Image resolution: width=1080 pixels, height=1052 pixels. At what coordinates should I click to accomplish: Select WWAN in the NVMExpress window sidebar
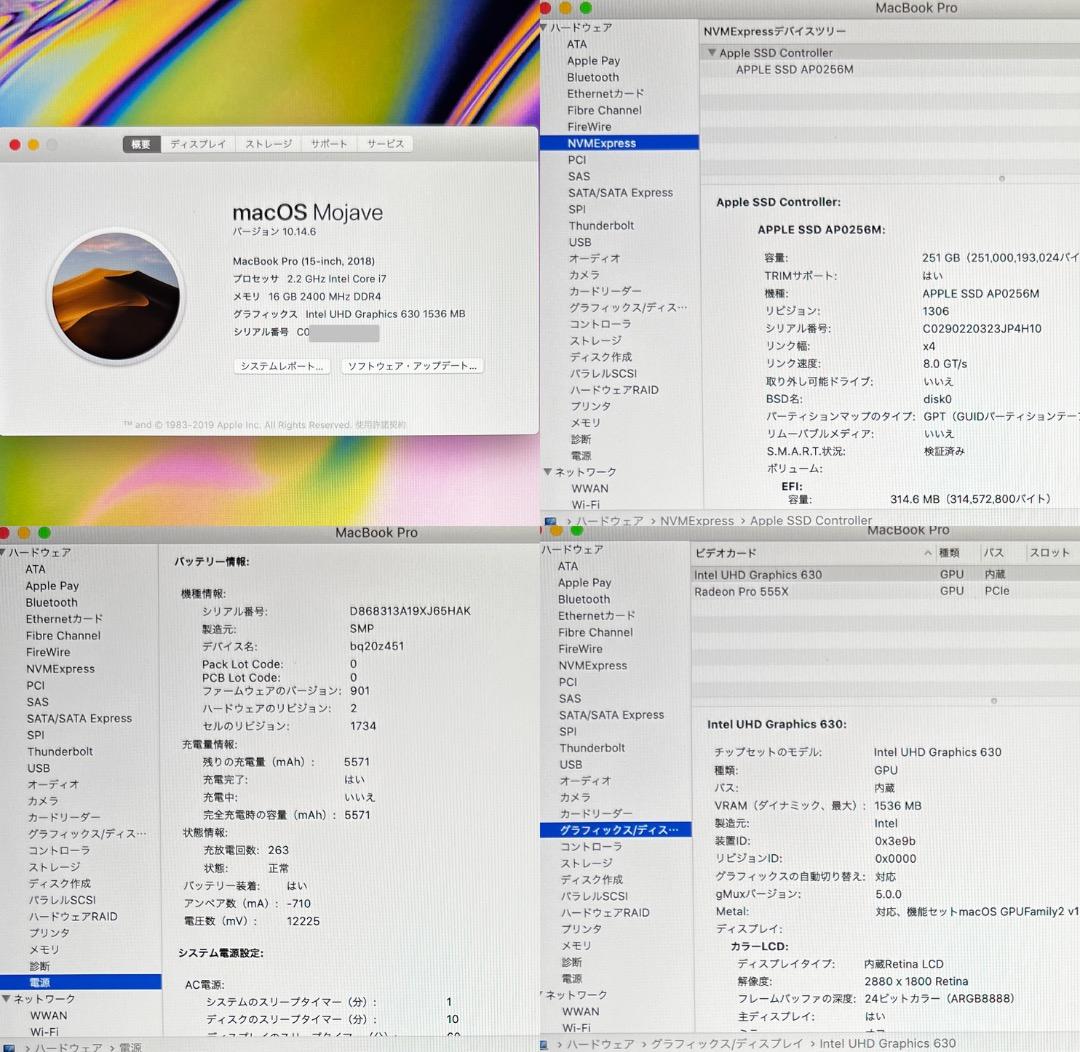point(590,488)
